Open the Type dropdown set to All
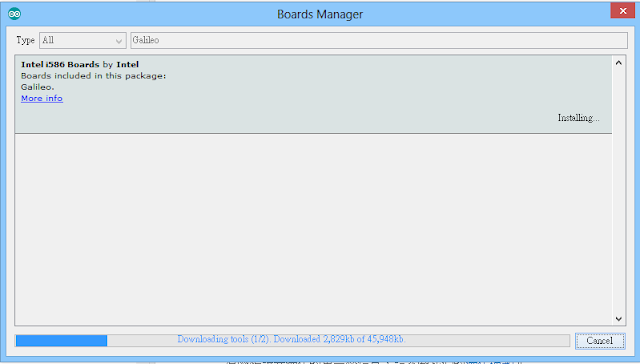Image resolution: width=640 pixels, height=364 pixels. 83,40
